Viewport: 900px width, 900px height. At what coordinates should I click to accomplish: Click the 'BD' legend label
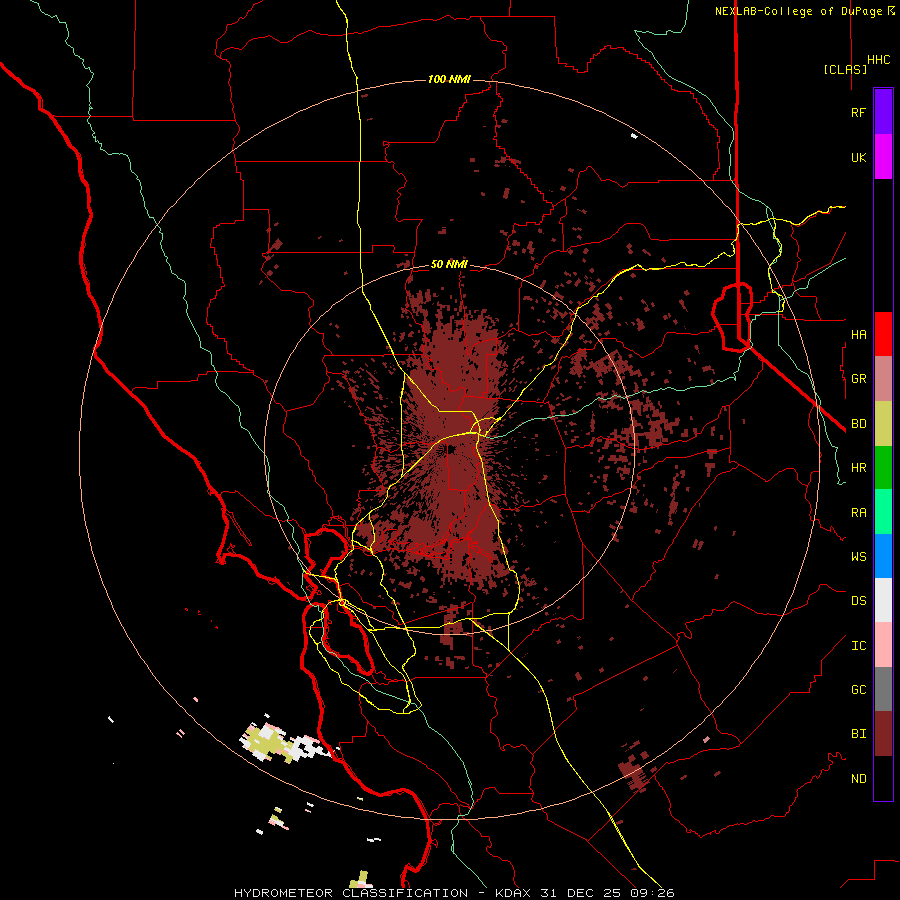click(858, 424)
